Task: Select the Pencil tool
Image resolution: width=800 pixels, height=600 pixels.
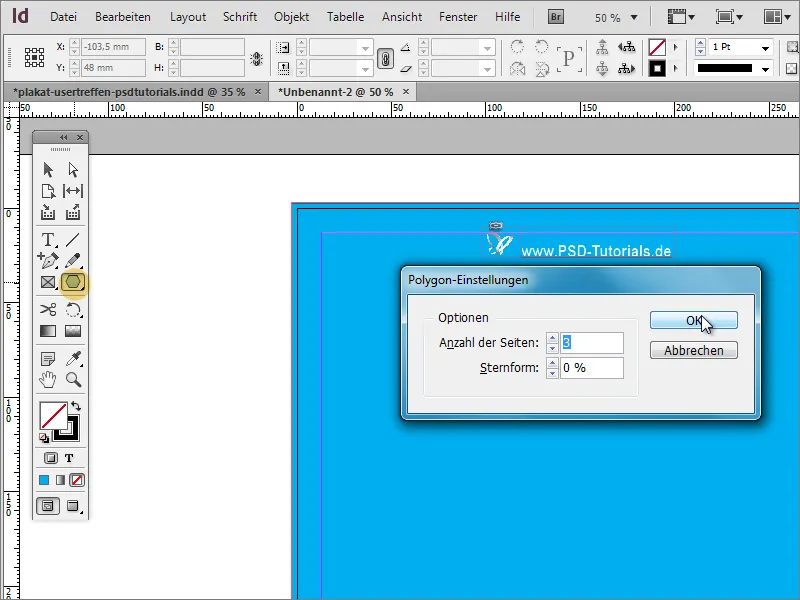Action: tap(73, 260)
